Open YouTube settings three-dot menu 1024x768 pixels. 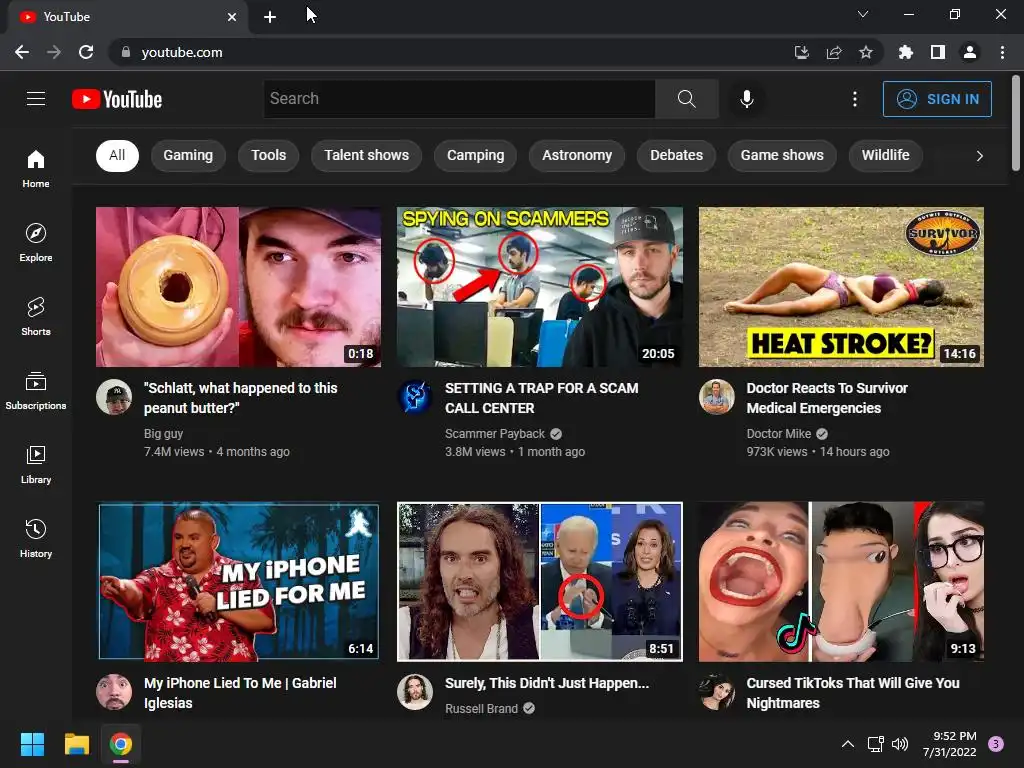[855, 99]
